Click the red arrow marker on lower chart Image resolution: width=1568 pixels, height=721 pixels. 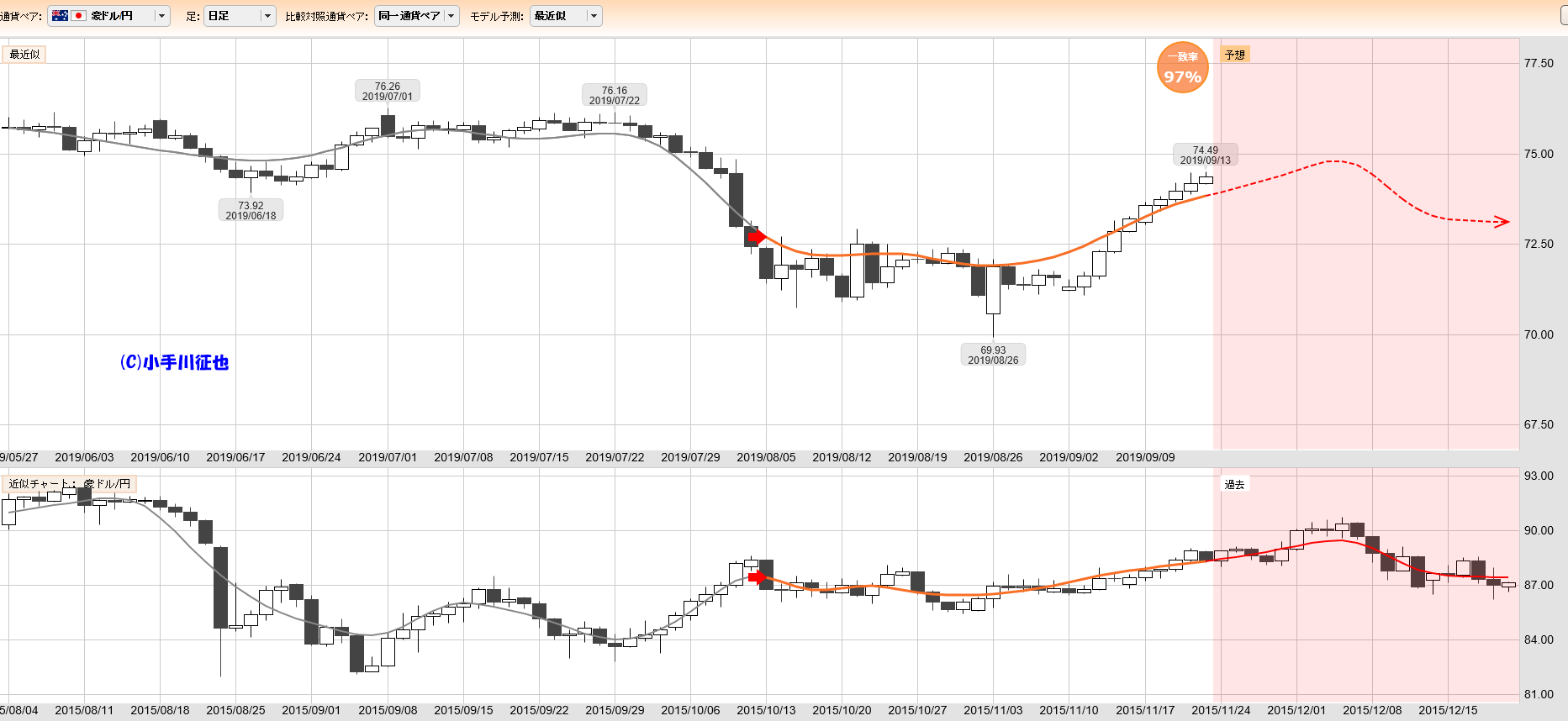[757, 577]
